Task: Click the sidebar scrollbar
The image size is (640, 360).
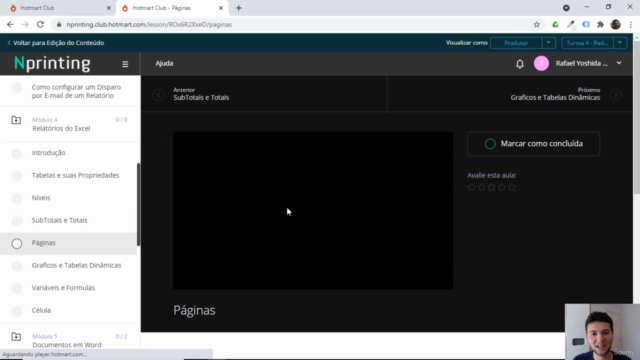Action: (138, 204)
